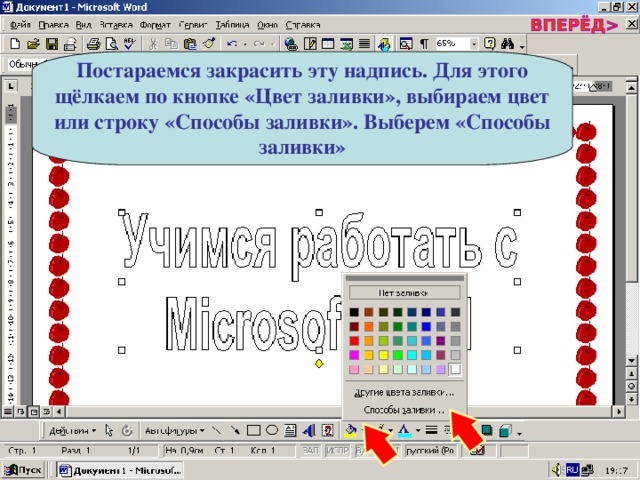Viewport: 640px width, 480px height.
Task: Copy the selection to clipboard
Action: coord(171,43)
